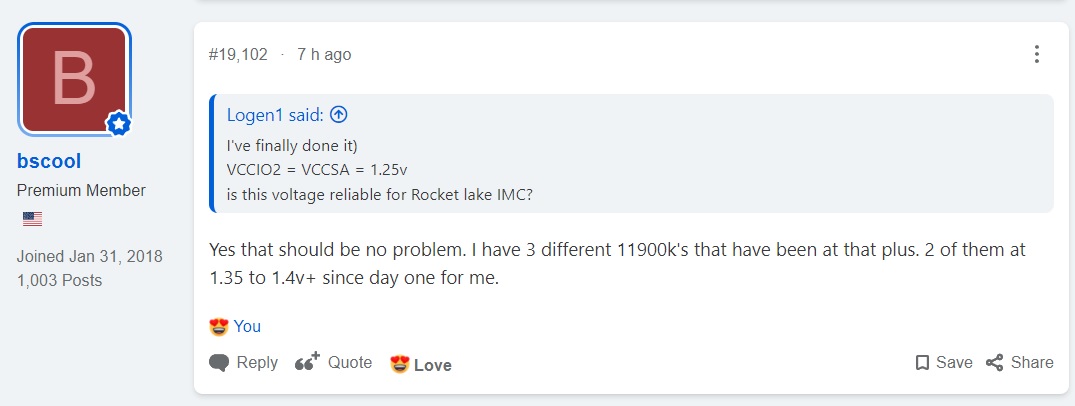Open the three-dot post options menu

click(1037, 54)
